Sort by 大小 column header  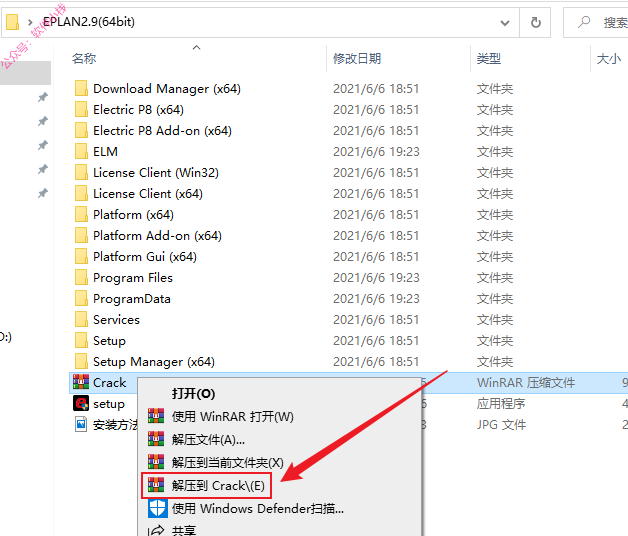tap(609, 58)
